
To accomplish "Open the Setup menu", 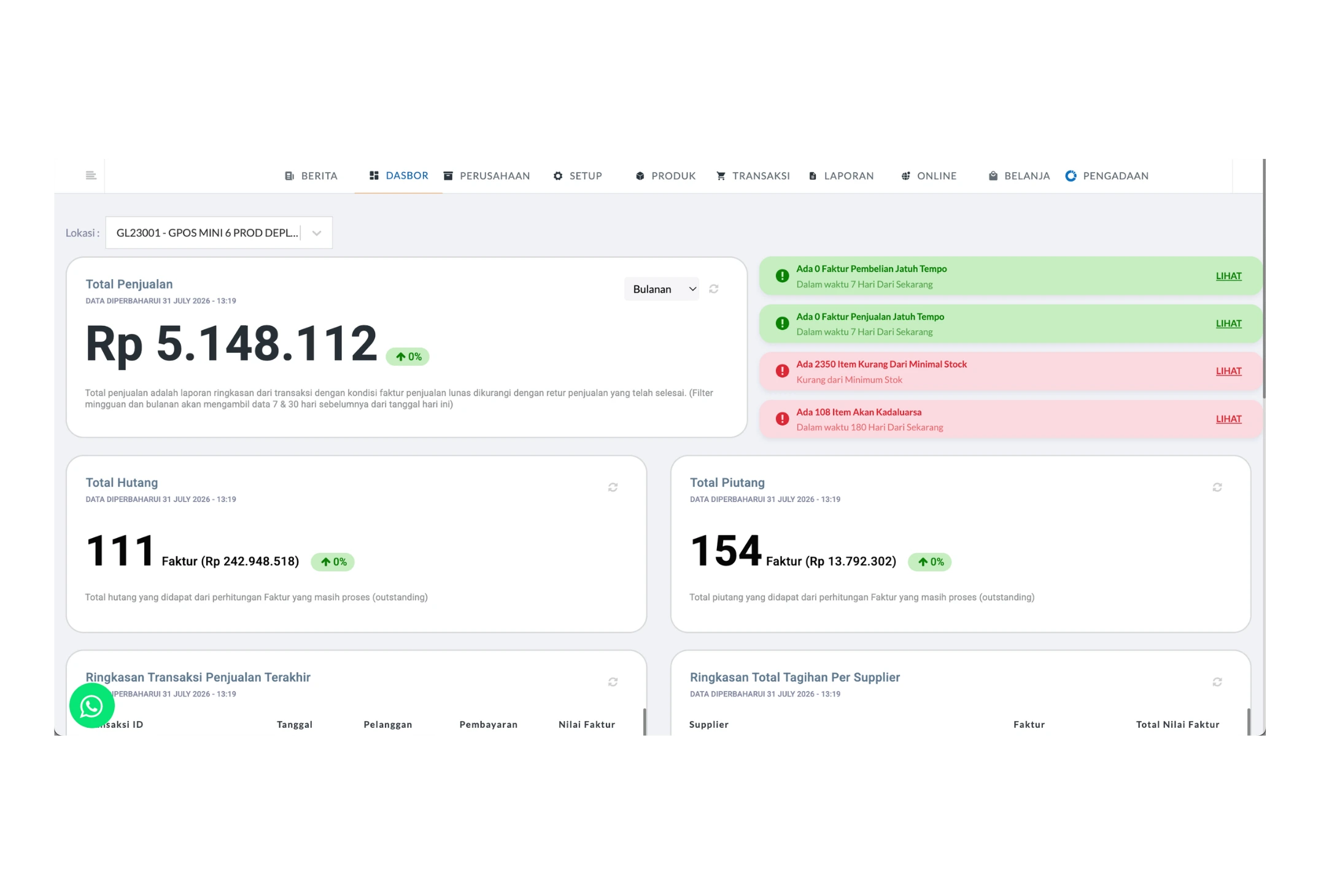I will point(578,176).
